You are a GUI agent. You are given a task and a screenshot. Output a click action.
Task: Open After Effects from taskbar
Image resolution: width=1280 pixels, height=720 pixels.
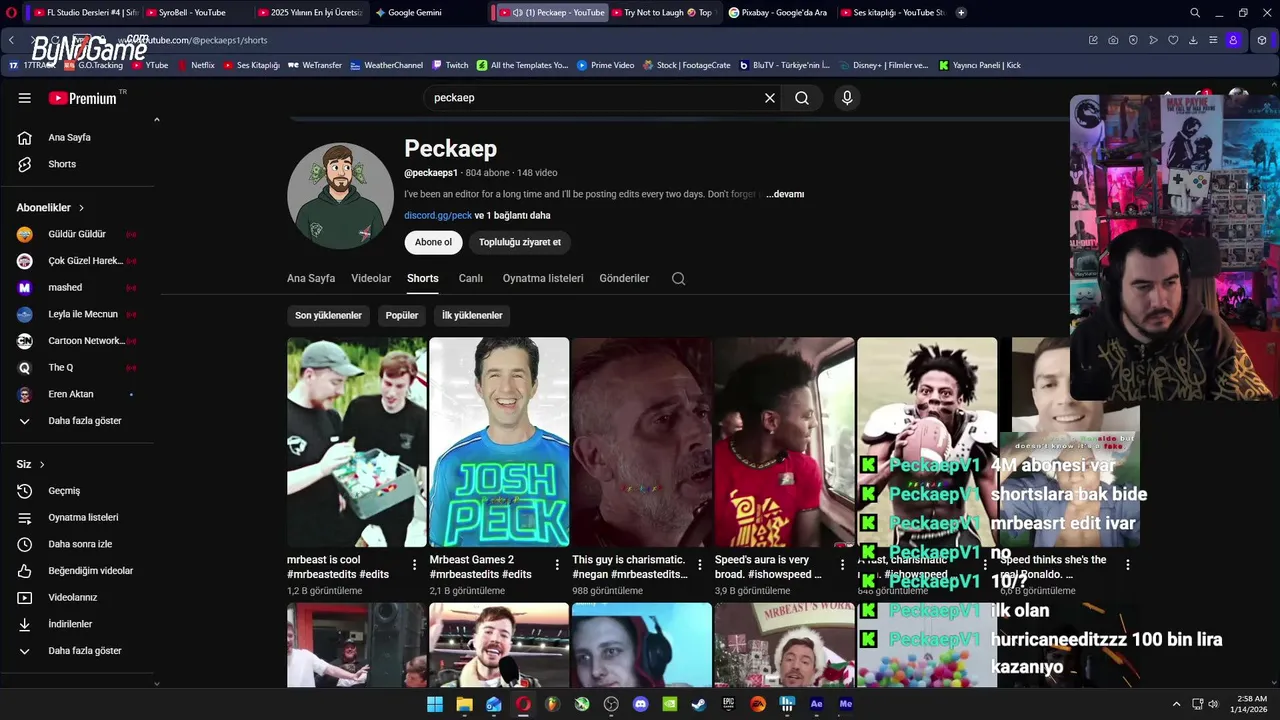click(x=817, y=704)
